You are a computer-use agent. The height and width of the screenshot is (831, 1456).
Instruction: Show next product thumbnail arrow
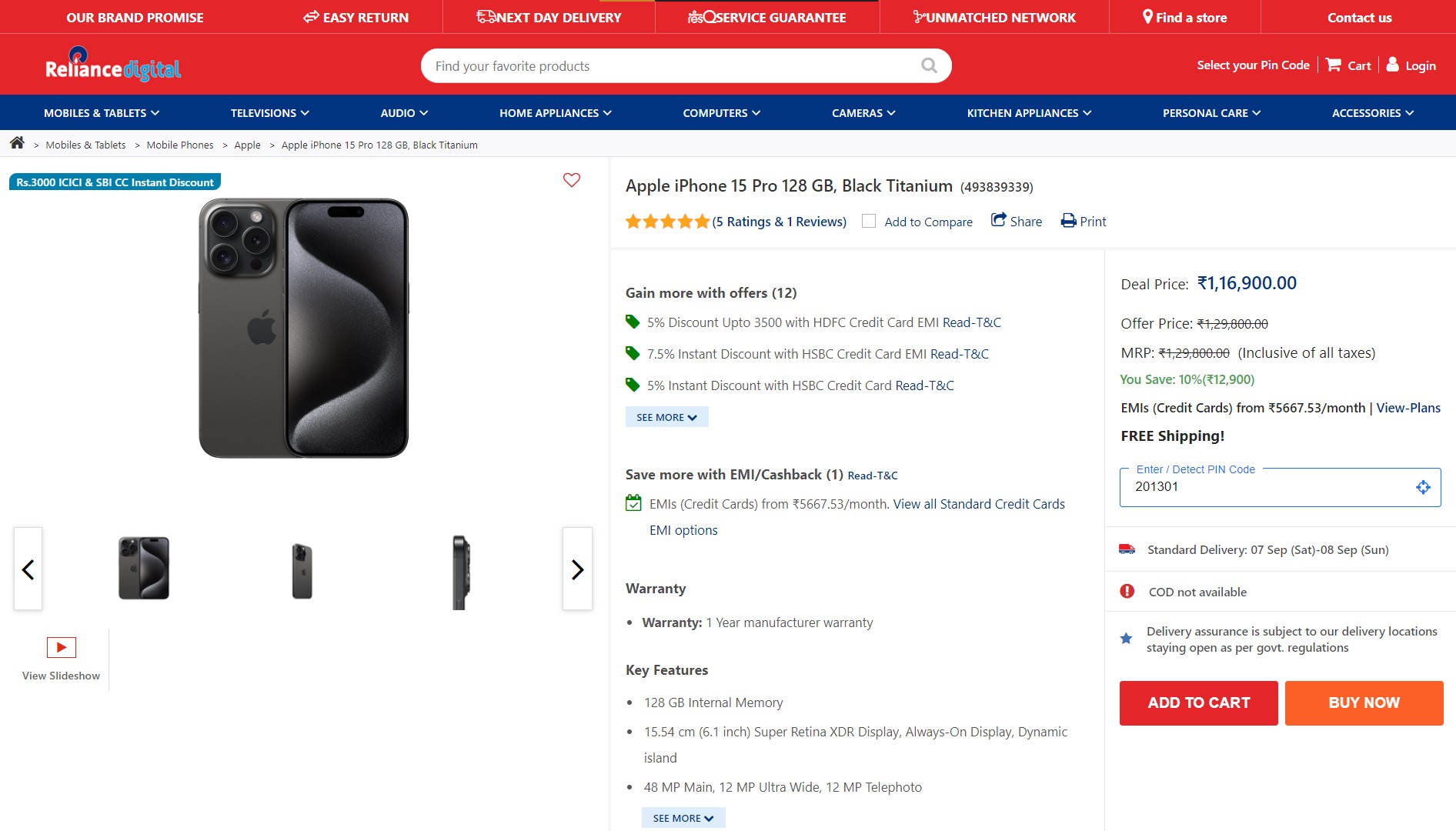point(577,569)
